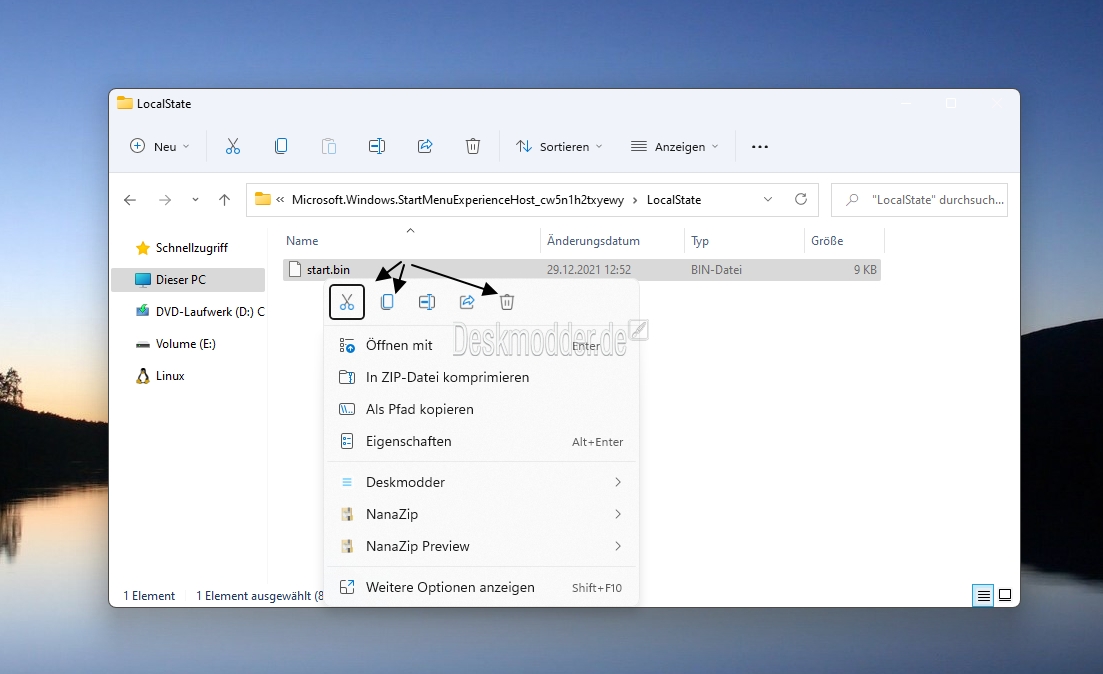Expand the recent locations chevron
The height and width of the screenshot is (674, 1103).
(x=195, y=200)
